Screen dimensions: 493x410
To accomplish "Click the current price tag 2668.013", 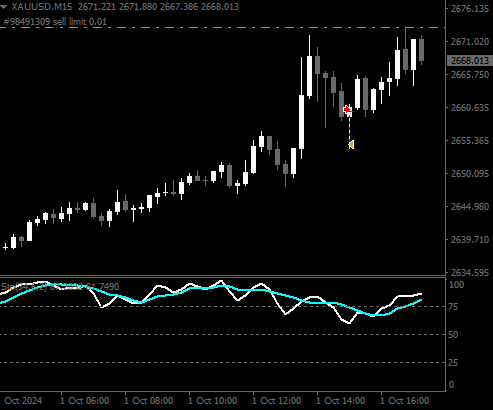I will click(x=470, y=60).
